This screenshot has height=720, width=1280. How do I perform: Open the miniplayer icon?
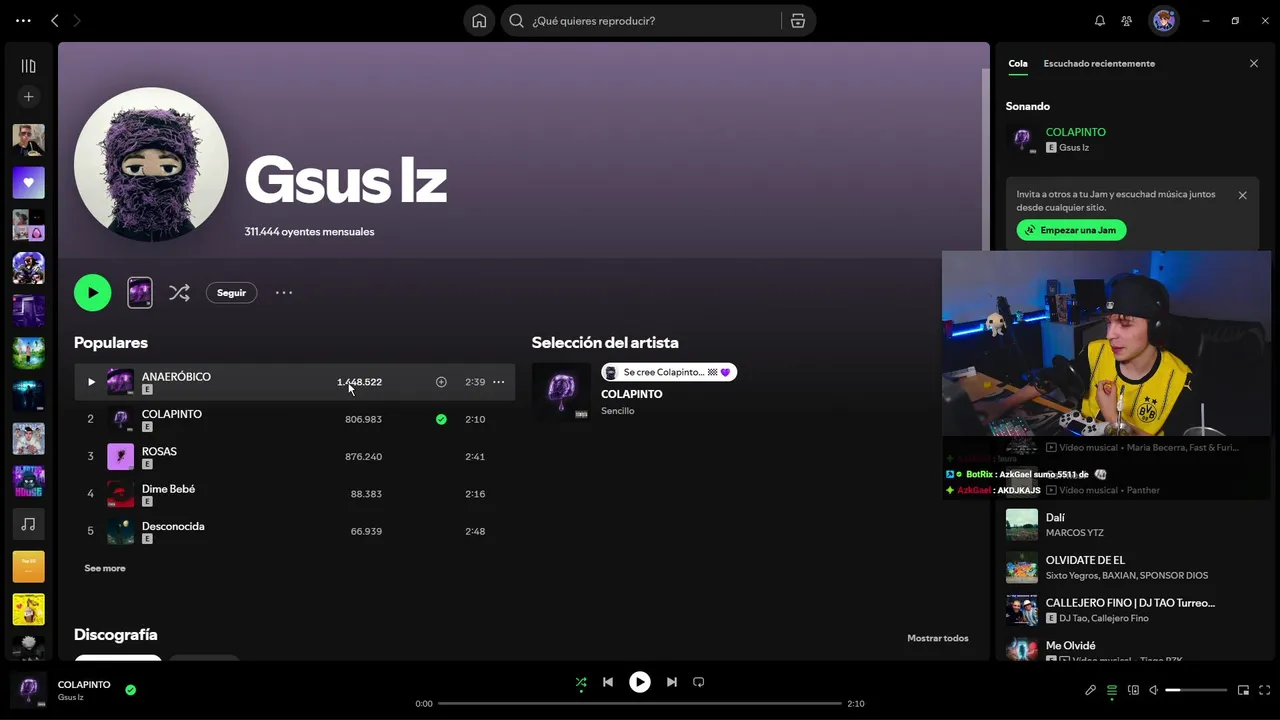tap(1244, 690)
